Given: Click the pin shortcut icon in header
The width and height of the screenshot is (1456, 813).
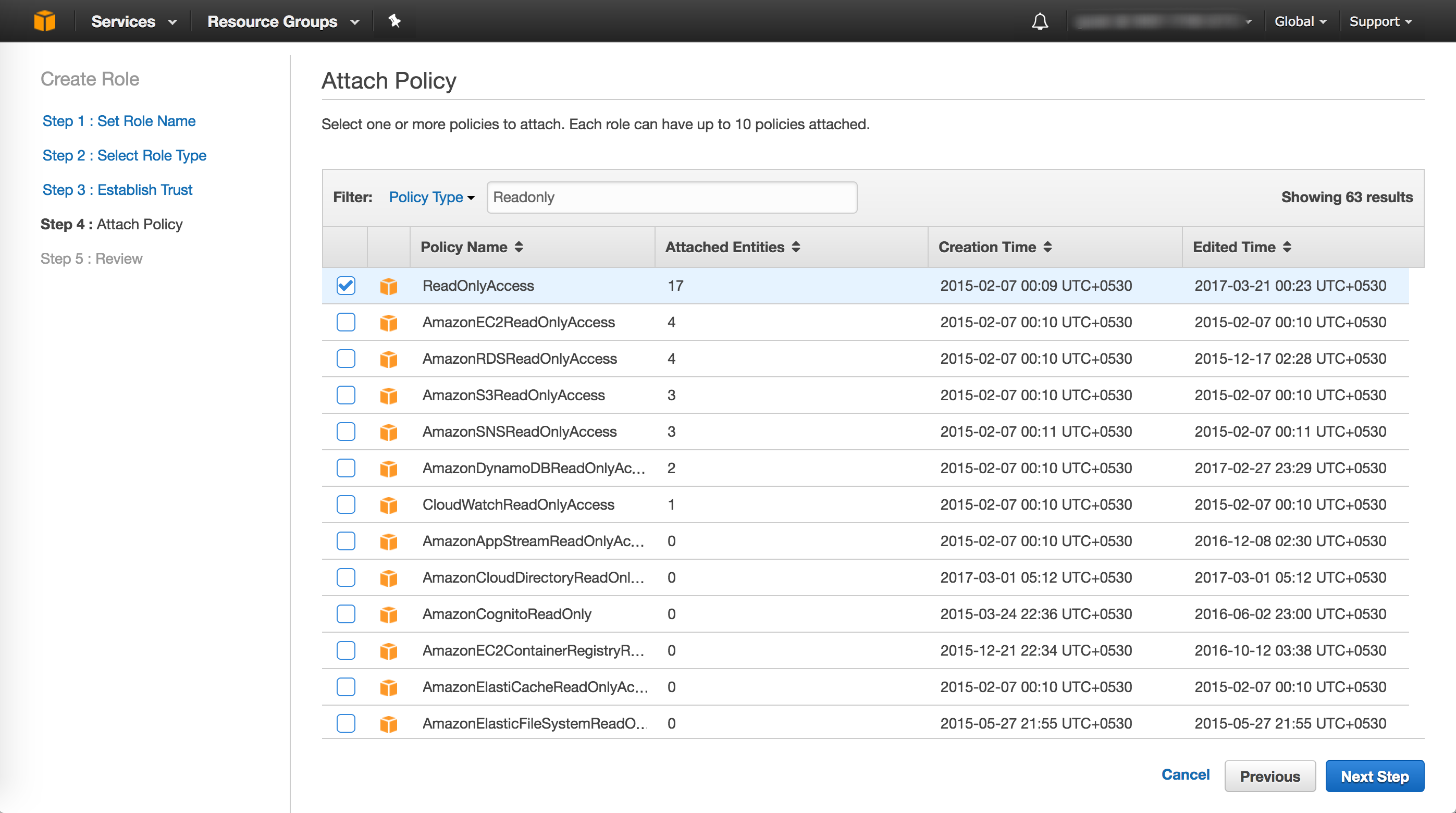Looking at the screenshot, I should coord(394,21).
